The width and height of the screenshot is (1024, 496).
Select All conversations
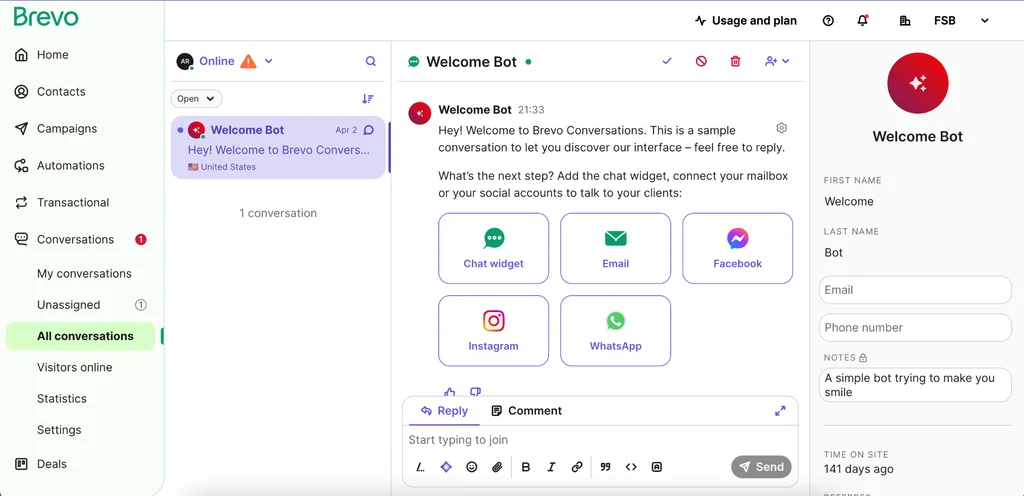coord(81,336)
